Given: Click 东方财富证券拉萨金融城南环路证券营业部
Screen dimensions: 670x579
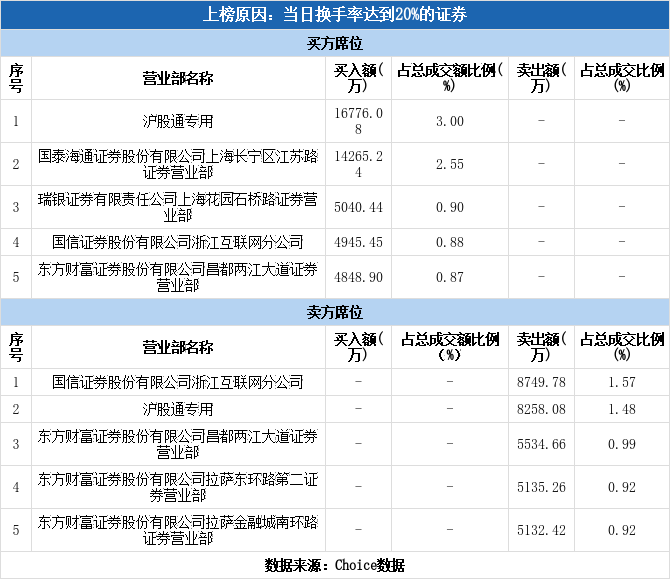Looking at the screenshot, I should pyautogui.click(x=178, y=530).
